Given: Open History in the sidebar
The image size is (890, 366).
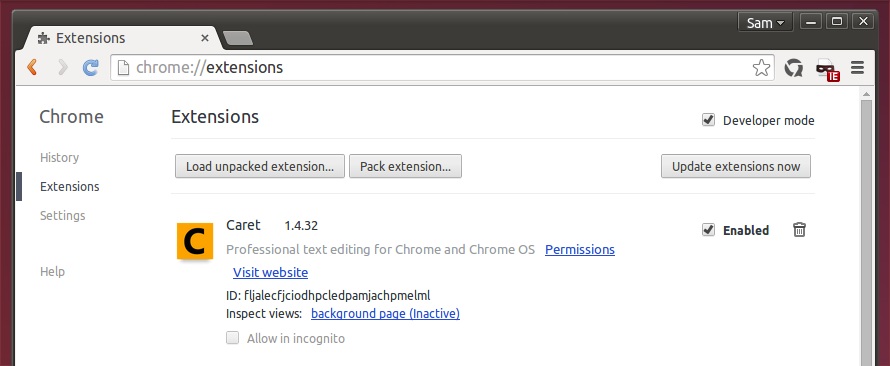Looking at the screenshot, I should tap(60, 158).
